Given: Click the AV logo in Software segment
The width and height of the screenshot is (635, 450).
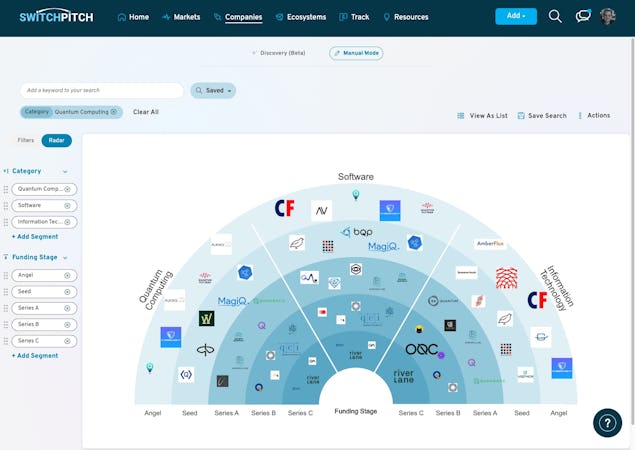Looking at the screenshot, I should [322, 211].
